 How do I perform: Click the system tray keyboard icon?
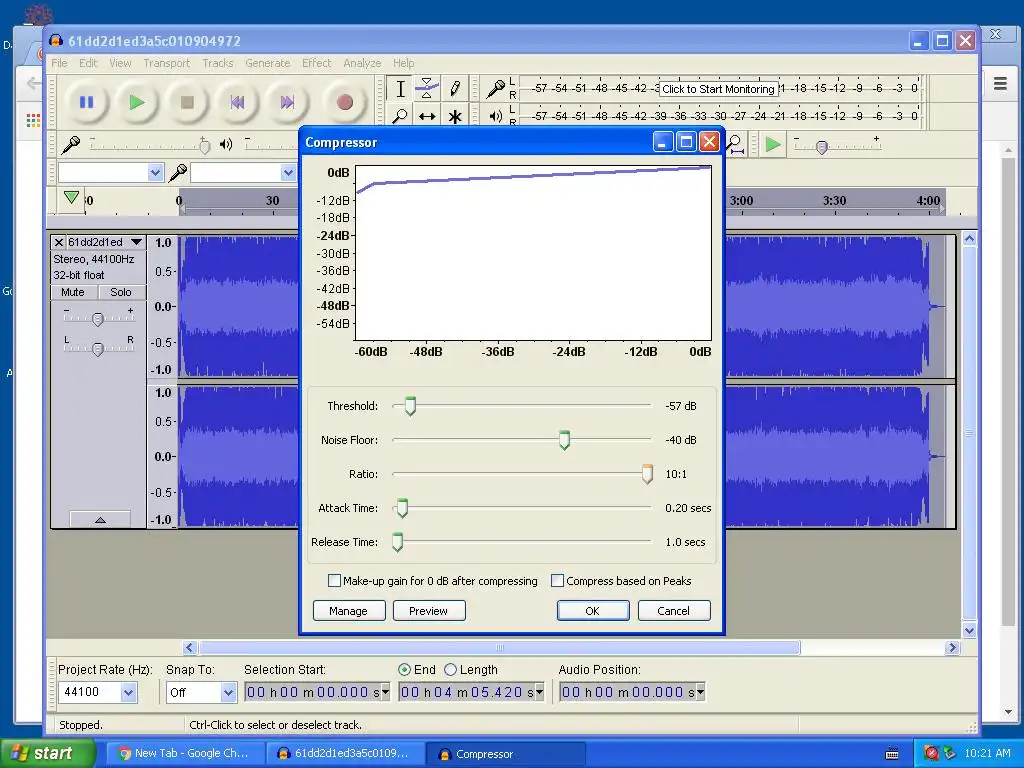(x=891, y=754)
